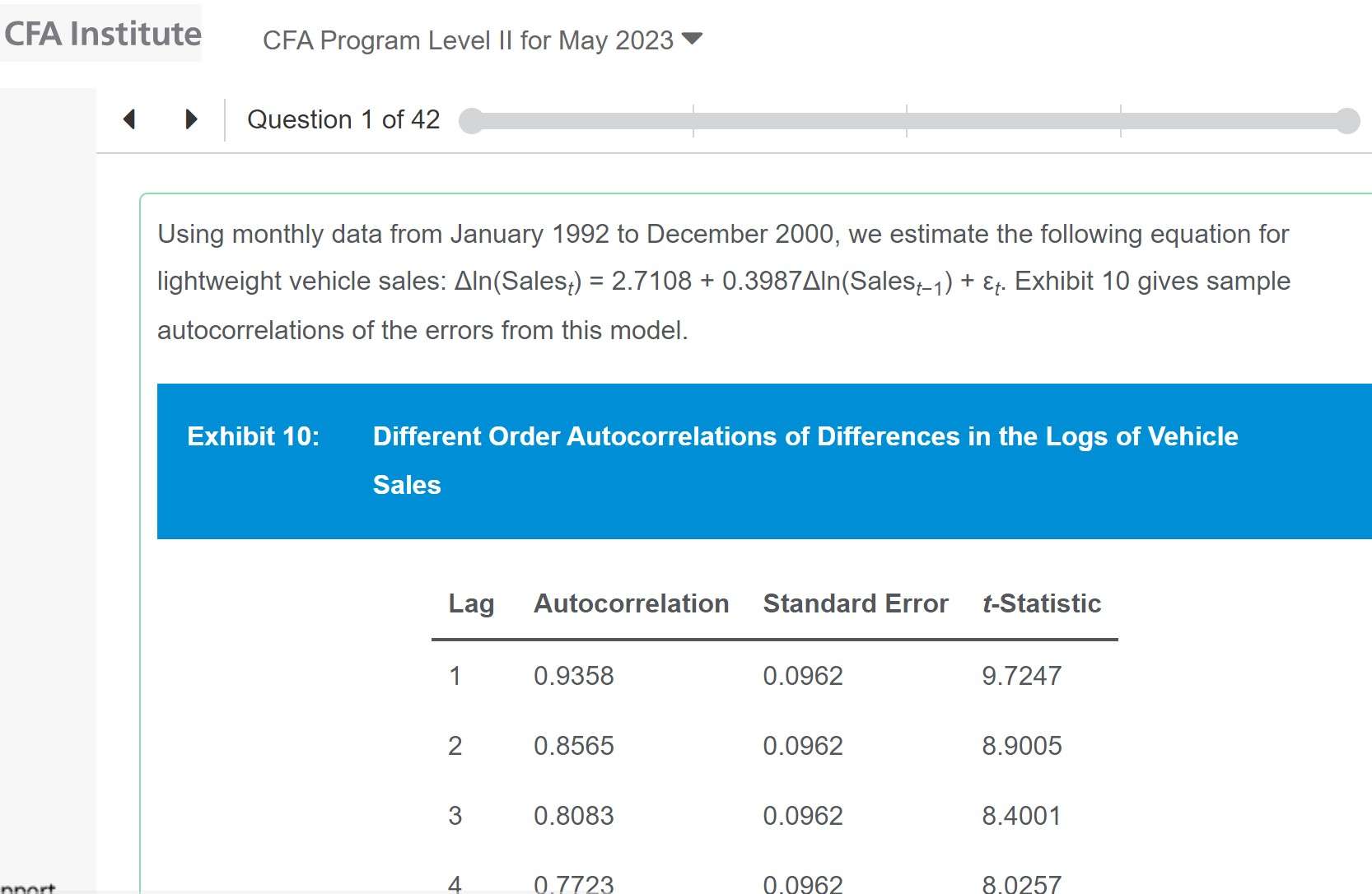The height and width of the screenshot is (894, 1372).
Task: Advance with the next question arrow
Action: pyautogui.click(x=191, y=119)
